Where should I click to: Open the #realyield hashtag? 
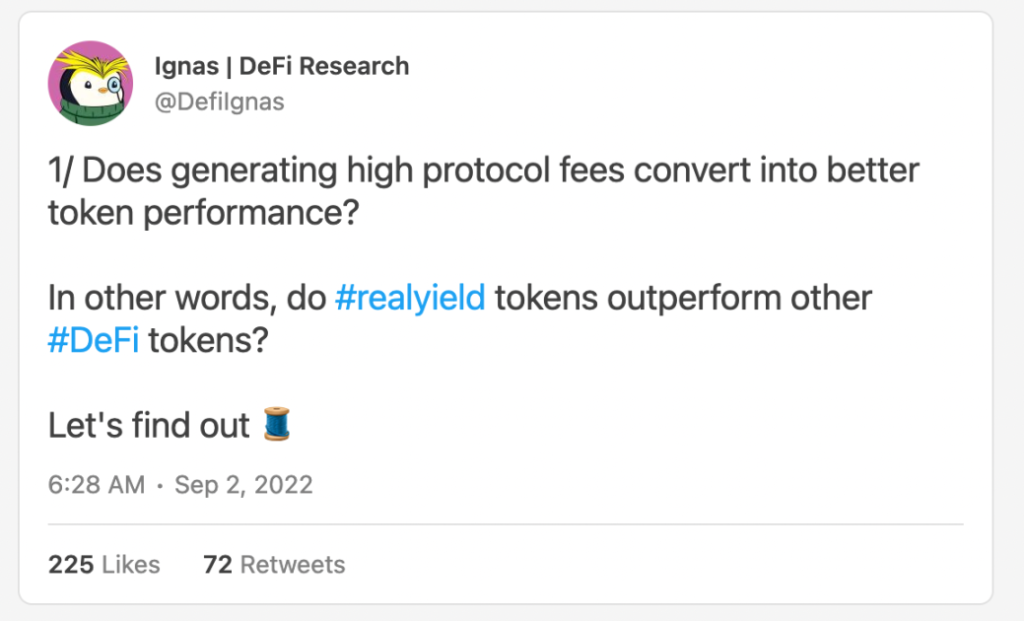[410, 298]
